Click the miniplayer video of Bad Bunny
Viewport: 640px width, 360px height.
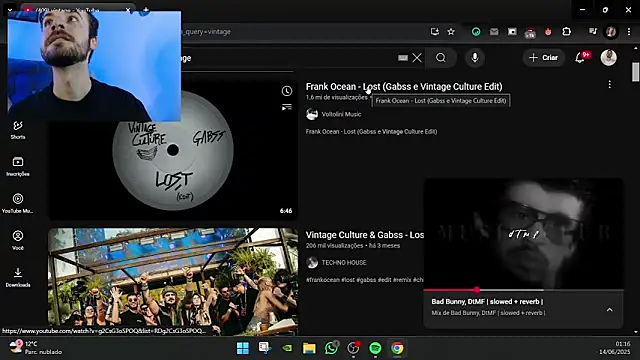523,233
